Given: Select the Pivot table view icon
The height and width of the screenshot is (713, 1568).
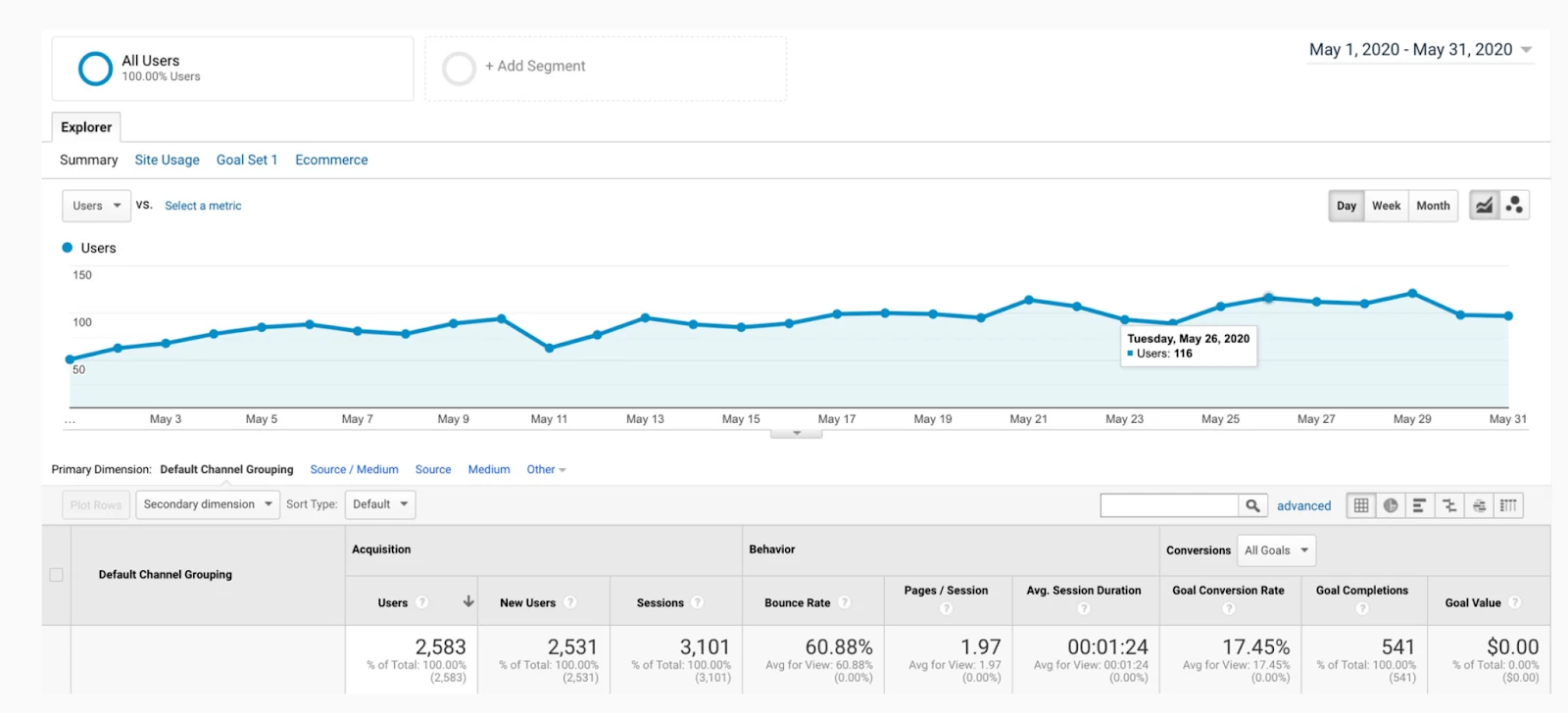Looking at the screenshot, I should [x=1508, y=505].
